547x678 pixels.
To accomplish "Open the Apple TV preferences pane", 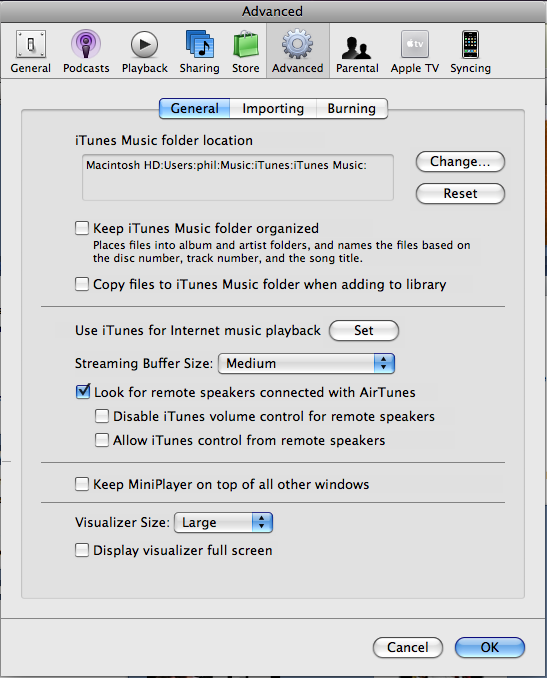I will coord(415,51).
